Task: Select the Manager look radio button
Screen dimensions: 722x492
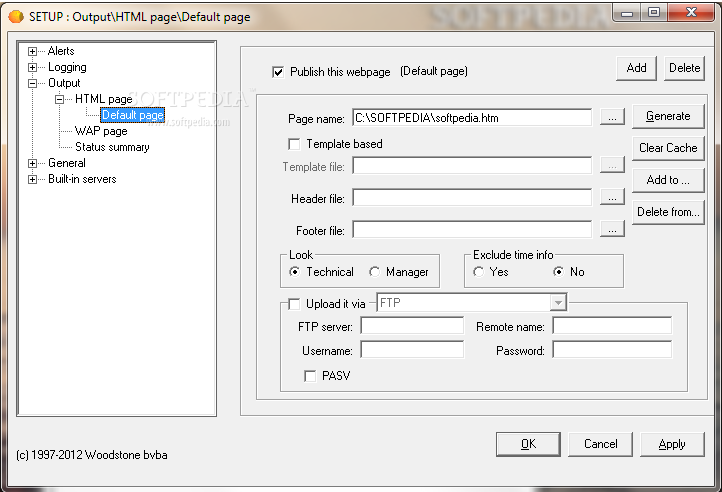Action: (374, 272)
